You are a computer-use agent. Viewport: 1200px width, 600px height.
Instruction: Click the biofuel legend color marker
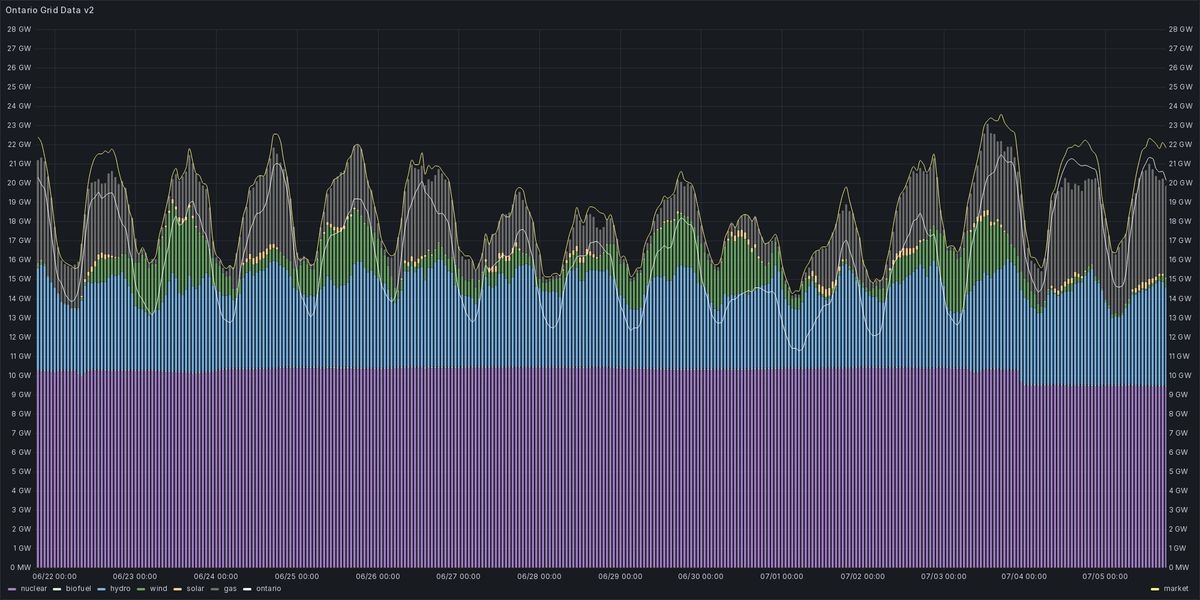[x=57, y=589]
